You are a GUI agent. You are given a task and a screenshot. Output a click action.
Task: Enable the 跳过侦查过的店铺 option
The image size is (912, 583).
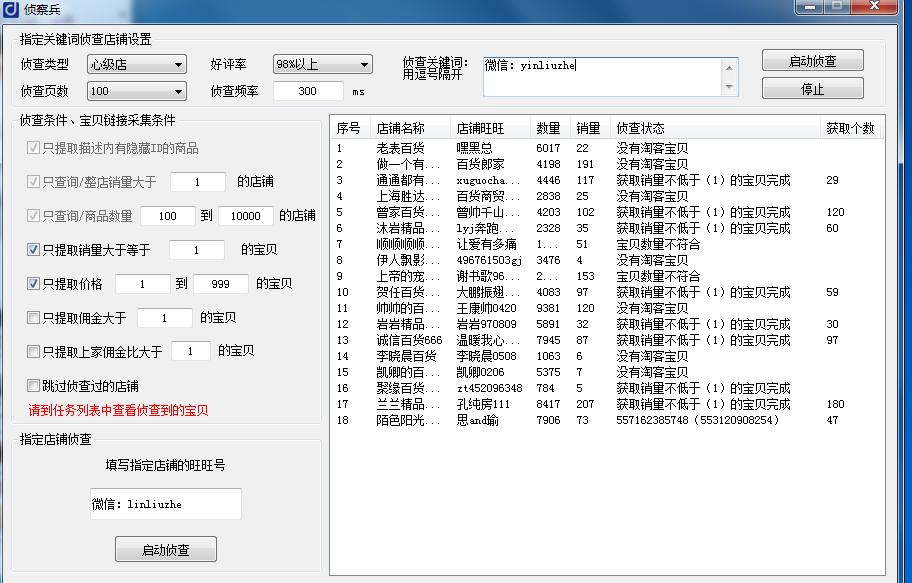[x=34, y=386]
